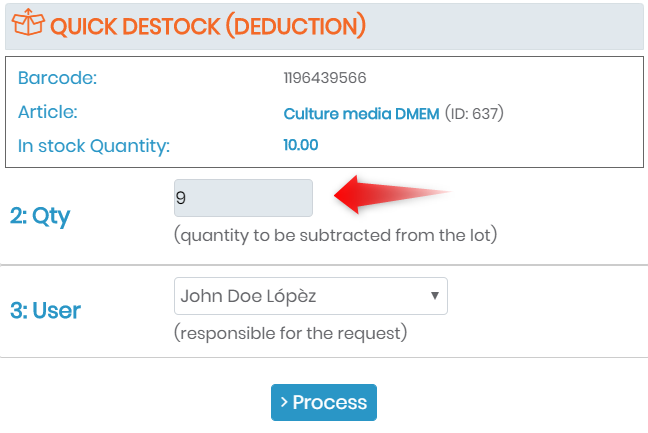Screen dimensions: 648x433
Task: Open the Culture media DMEM article link
Action: (x=361, y=114)
